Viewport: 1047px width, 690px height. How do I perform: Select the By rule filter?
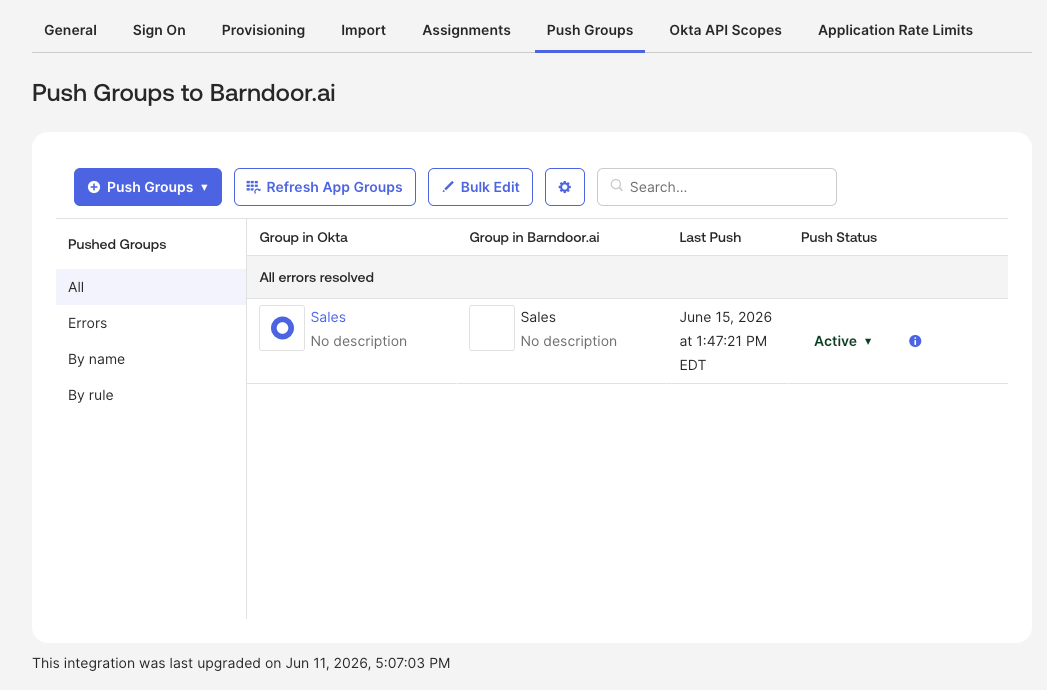(x=151, y=395)
